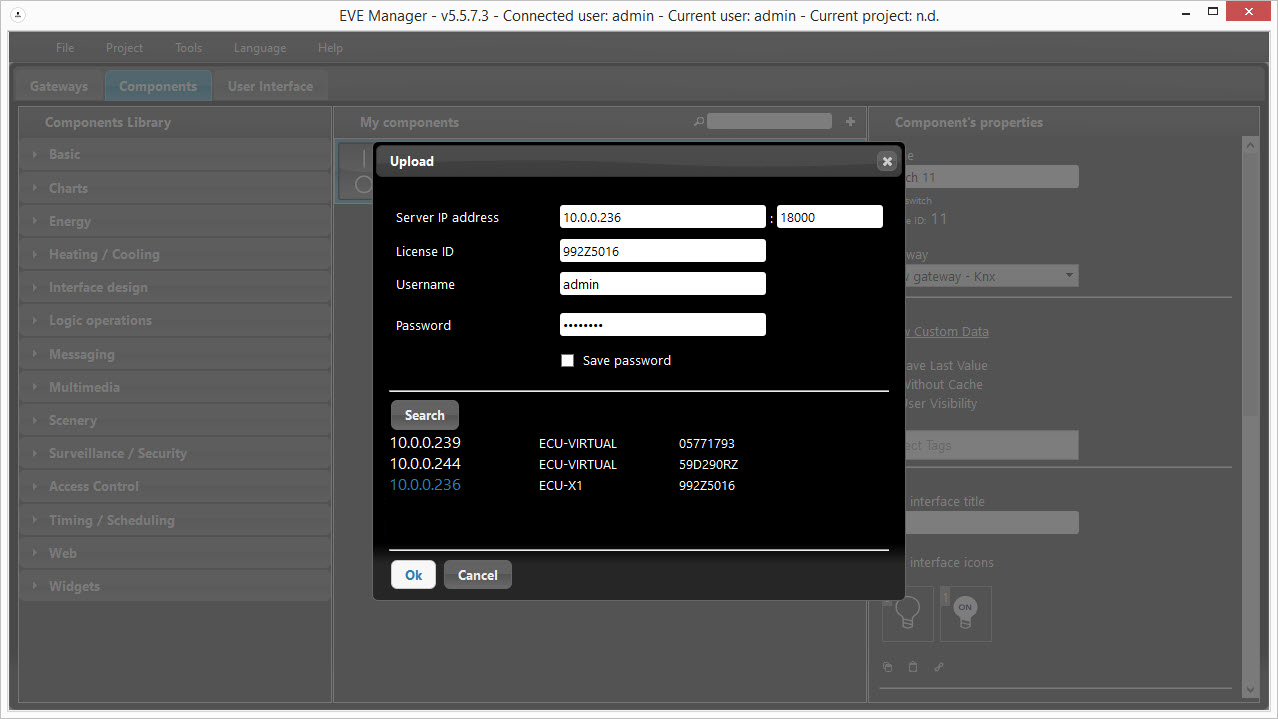Viewport: 1278px width, 719px height.
Task: Open the Language menu
Action: 260,48
